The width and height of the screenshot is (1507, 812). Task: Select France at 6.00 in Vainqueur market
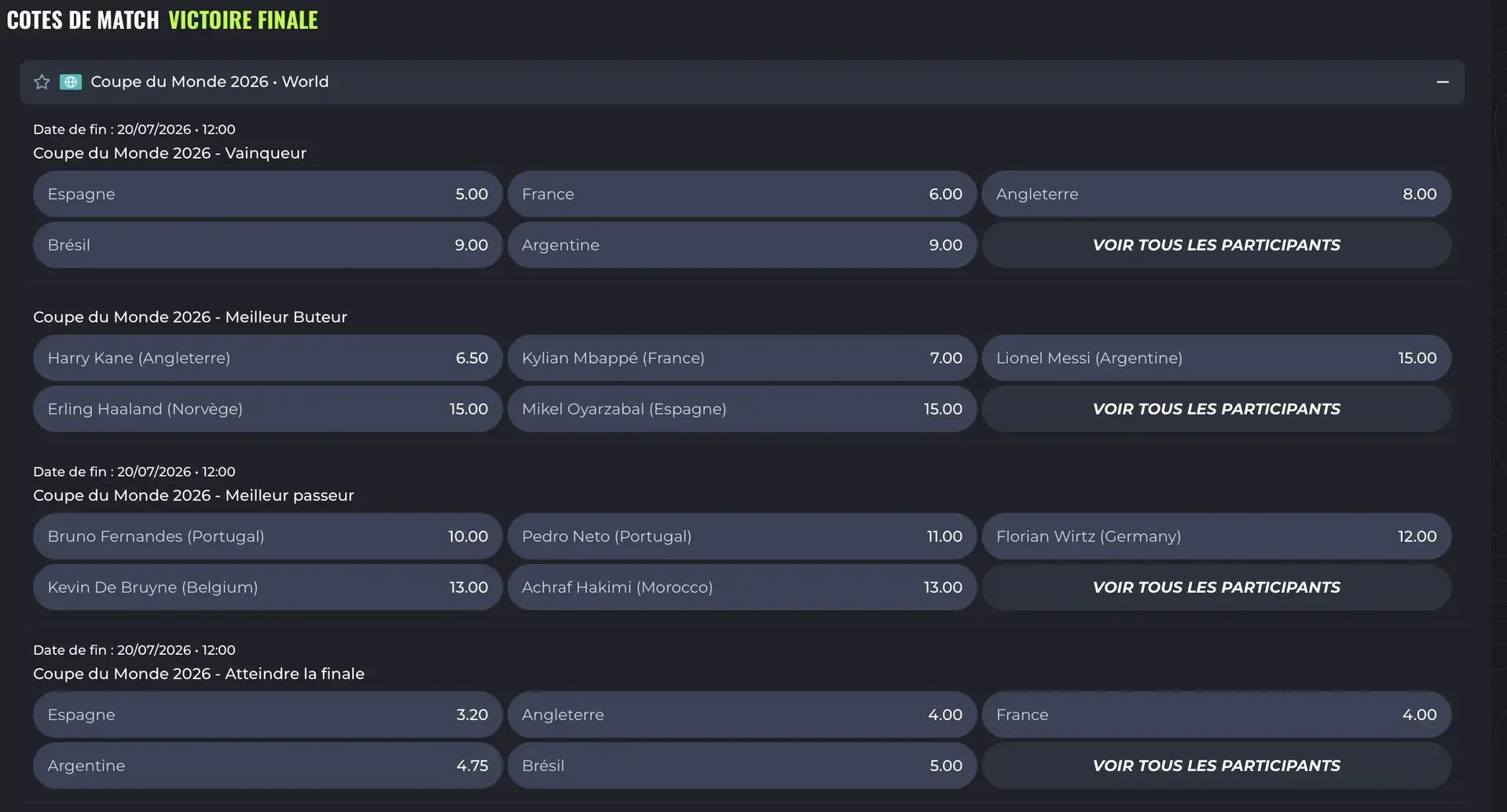[x=742, y=194]
